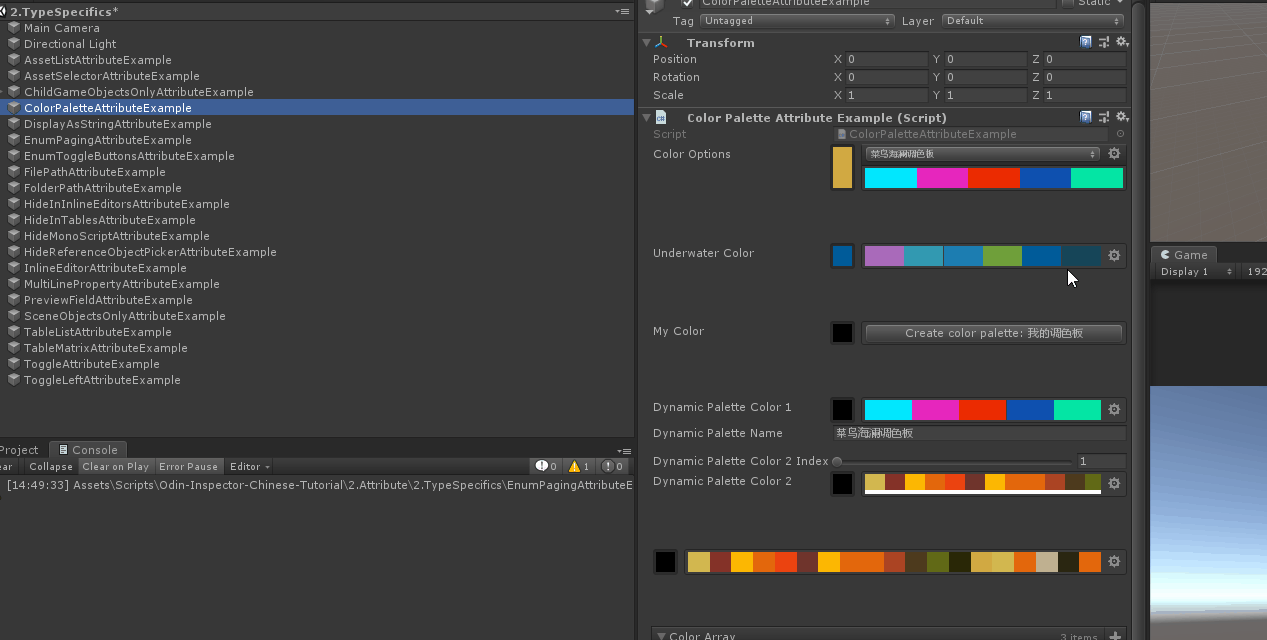Toggle Collapse in the Console toolbar

[x=51, y=467]
